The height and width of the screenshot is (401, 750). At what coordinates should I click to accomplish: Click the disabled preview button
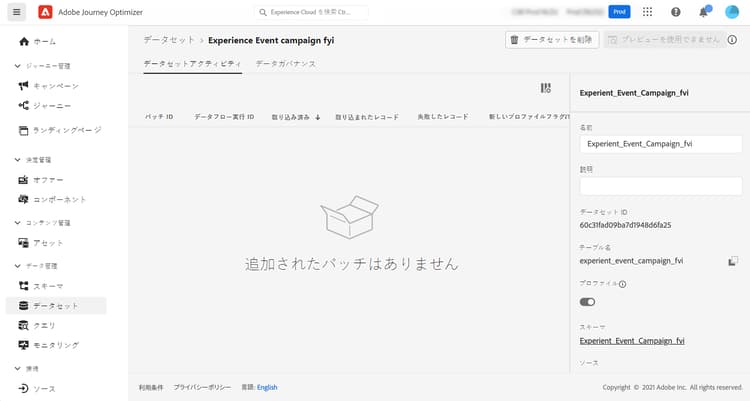click(664, 40)
